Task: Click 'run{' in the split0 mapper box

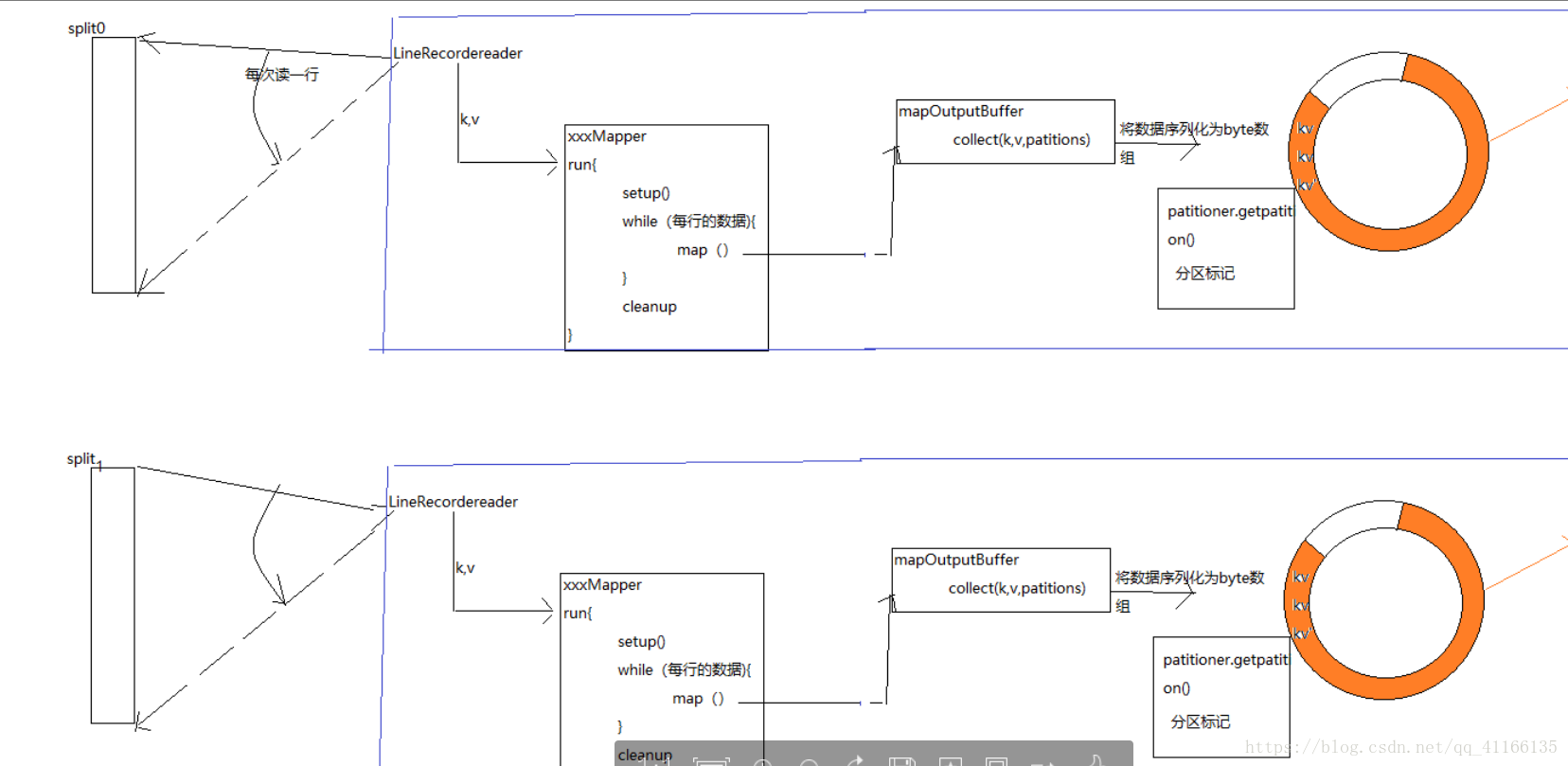Action: click(582, 165)
